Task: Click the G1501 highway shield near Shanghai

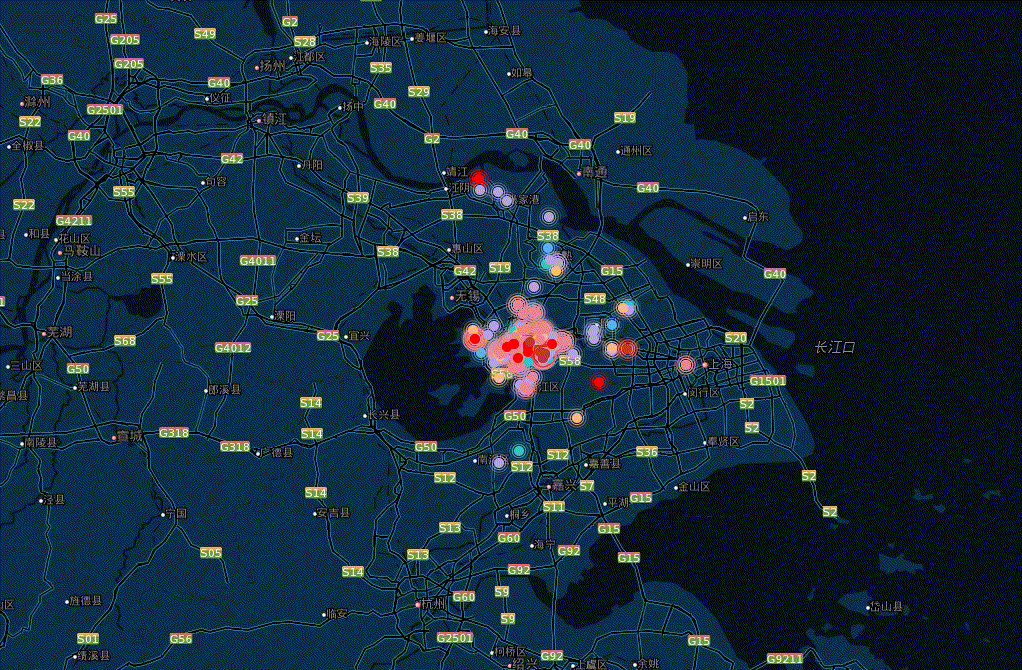Action: click(x=768, y=381)
